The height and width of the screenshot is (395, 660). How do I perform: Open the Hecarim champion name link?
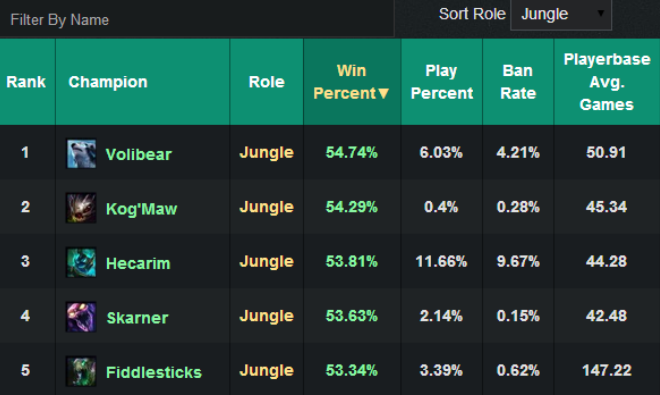138,264
